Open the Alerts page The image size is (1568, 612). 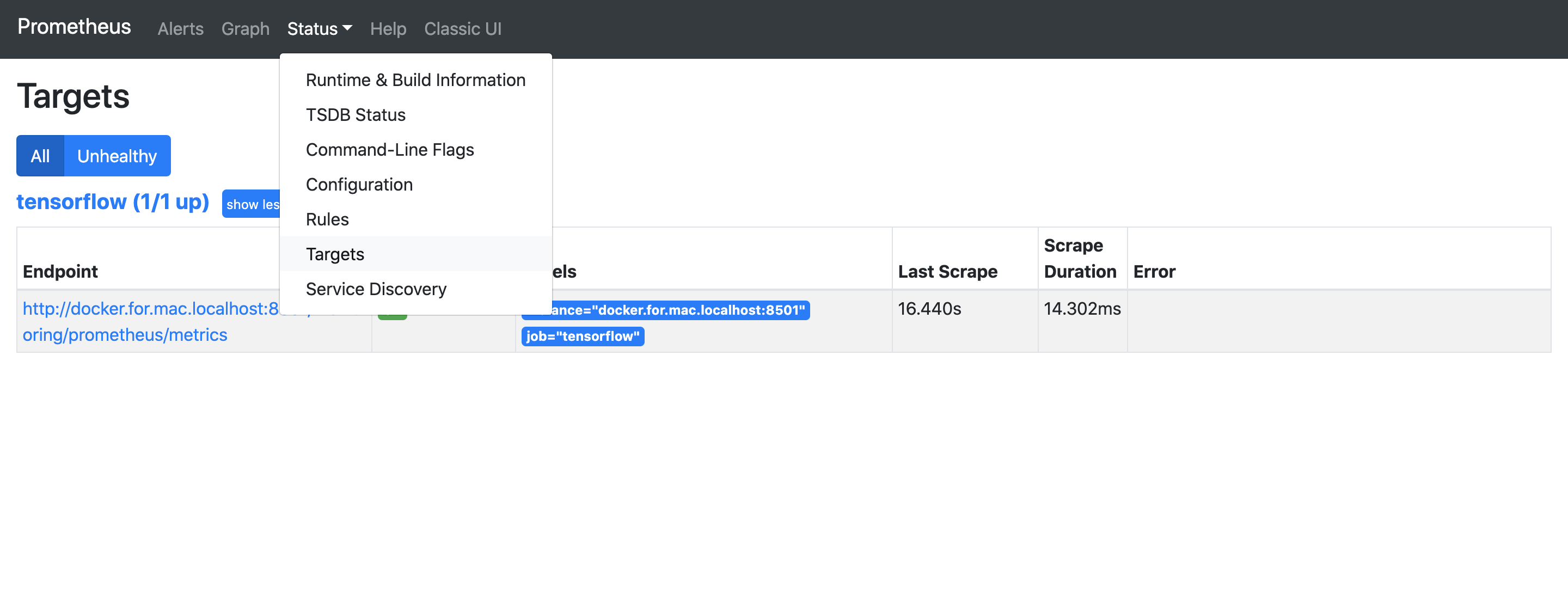180,29
